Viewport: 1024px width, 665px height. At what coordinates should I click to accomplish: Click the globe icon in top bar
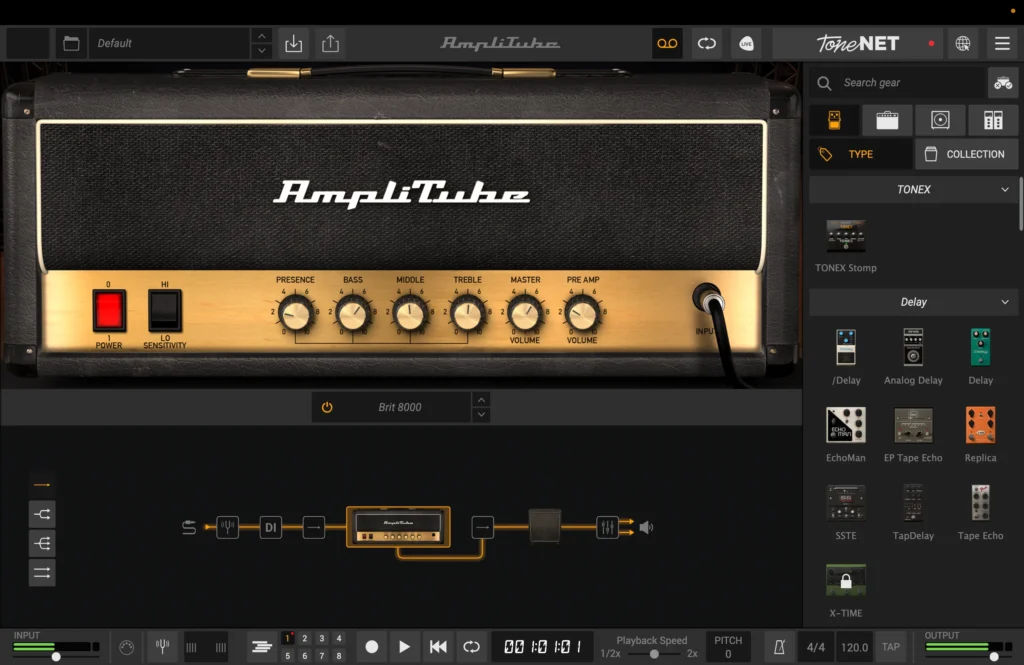coord(963,44)
